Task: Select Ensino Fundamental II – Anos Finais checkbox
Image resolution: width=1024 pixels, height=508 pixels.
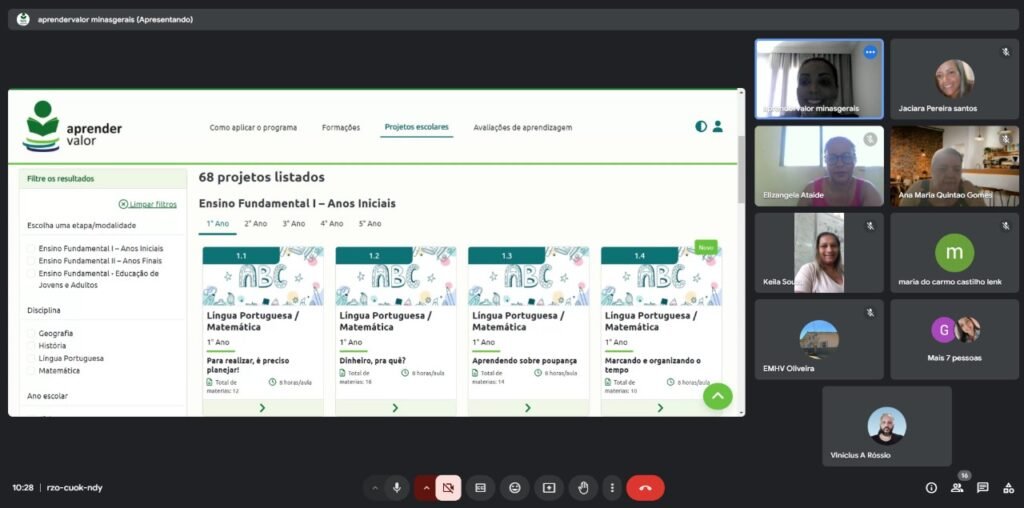Action: pyautogui.click(x=32, y=261)
